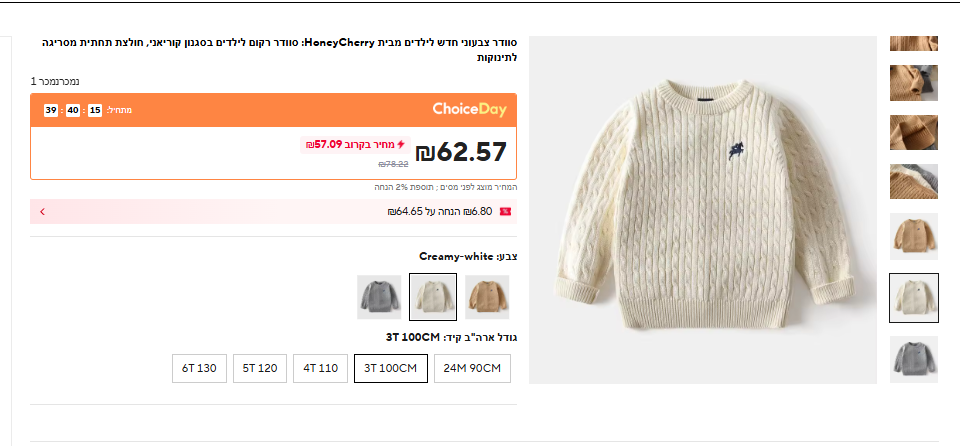Image resolution: width=960 pixels, height=446 pixels.
Task: Click the lightning bolt icon beside the upcoming price
Action: coord(402,144)
